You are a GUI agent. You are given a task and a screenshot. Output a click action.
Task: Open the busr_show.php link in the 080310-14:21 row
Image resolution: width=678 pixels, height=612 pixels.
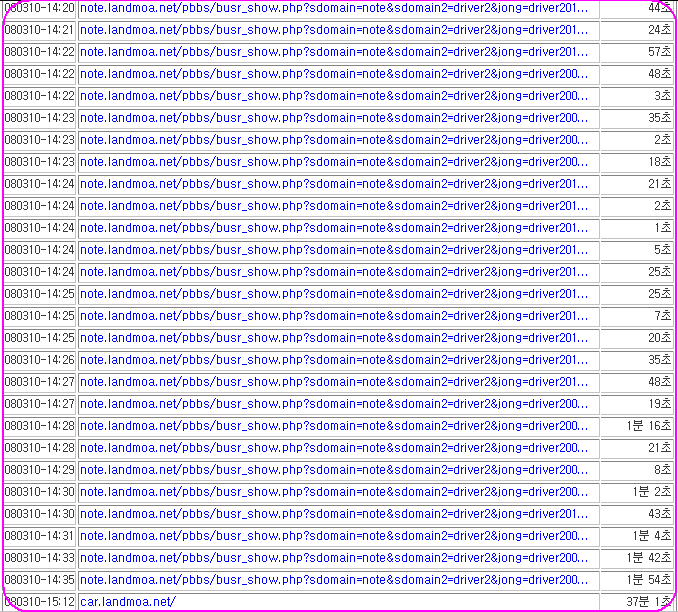click(334, 30)
